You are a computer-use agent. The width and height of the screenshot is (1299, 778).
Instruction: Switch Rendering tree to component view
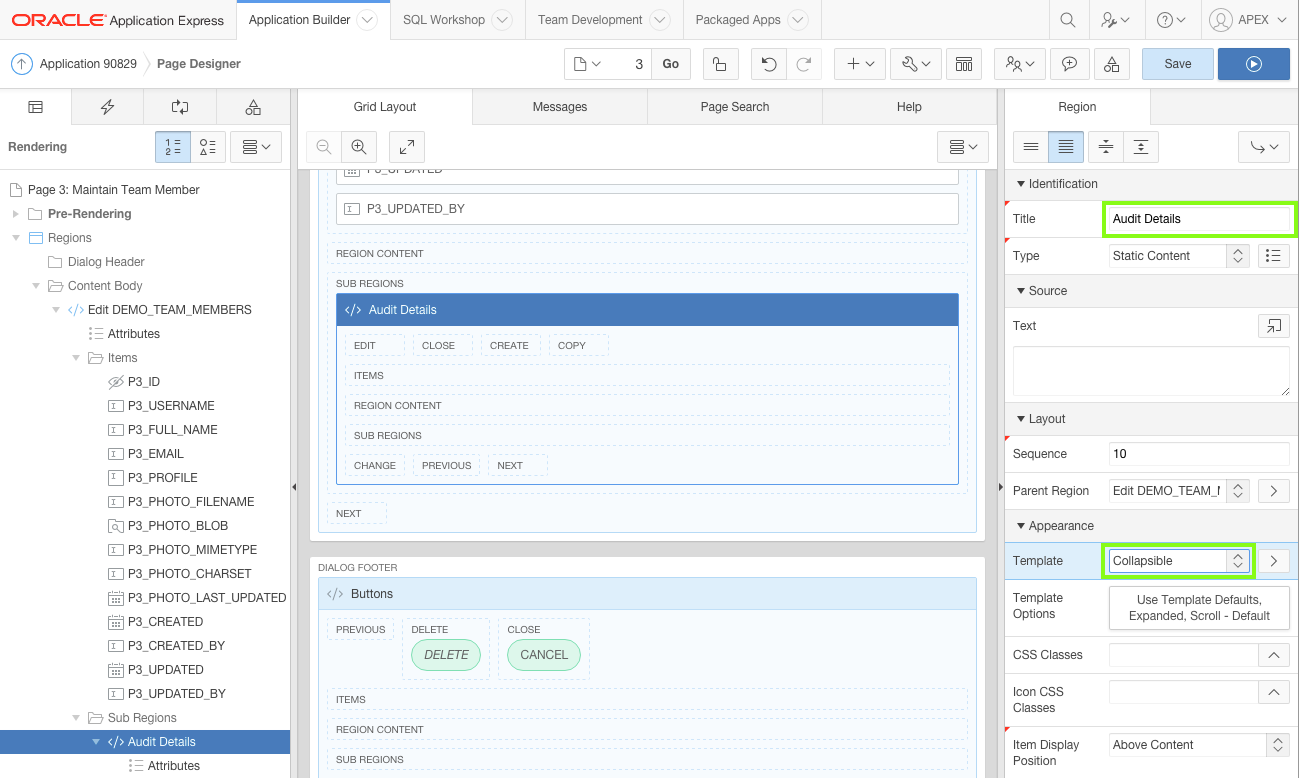(207, 146)
